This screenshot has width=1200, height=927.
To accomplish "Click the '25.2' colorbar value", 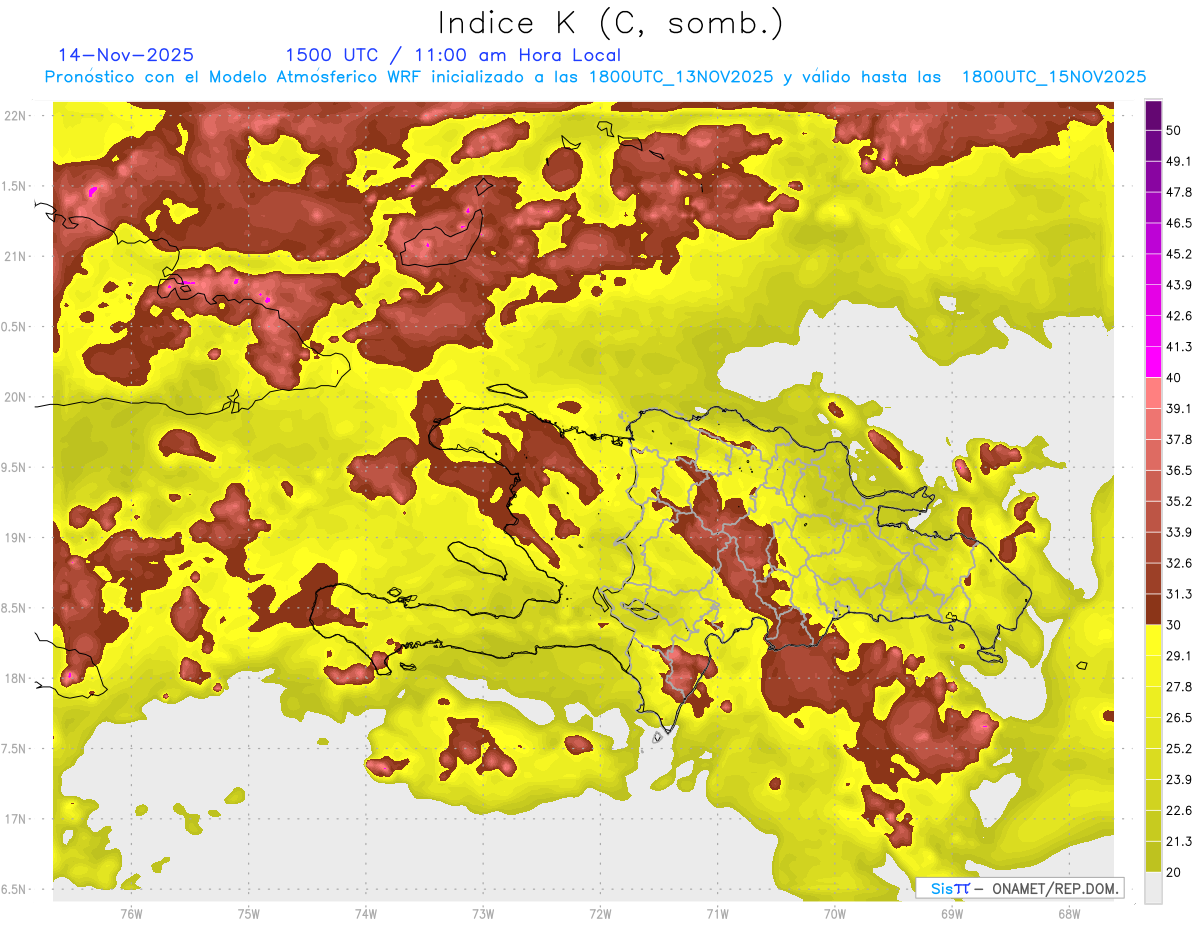I will 1179,749.
